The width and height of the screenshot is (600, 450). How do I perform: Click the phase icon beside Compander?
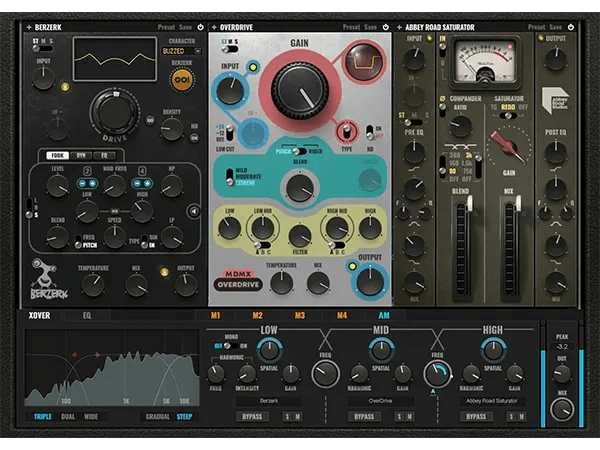443,98
